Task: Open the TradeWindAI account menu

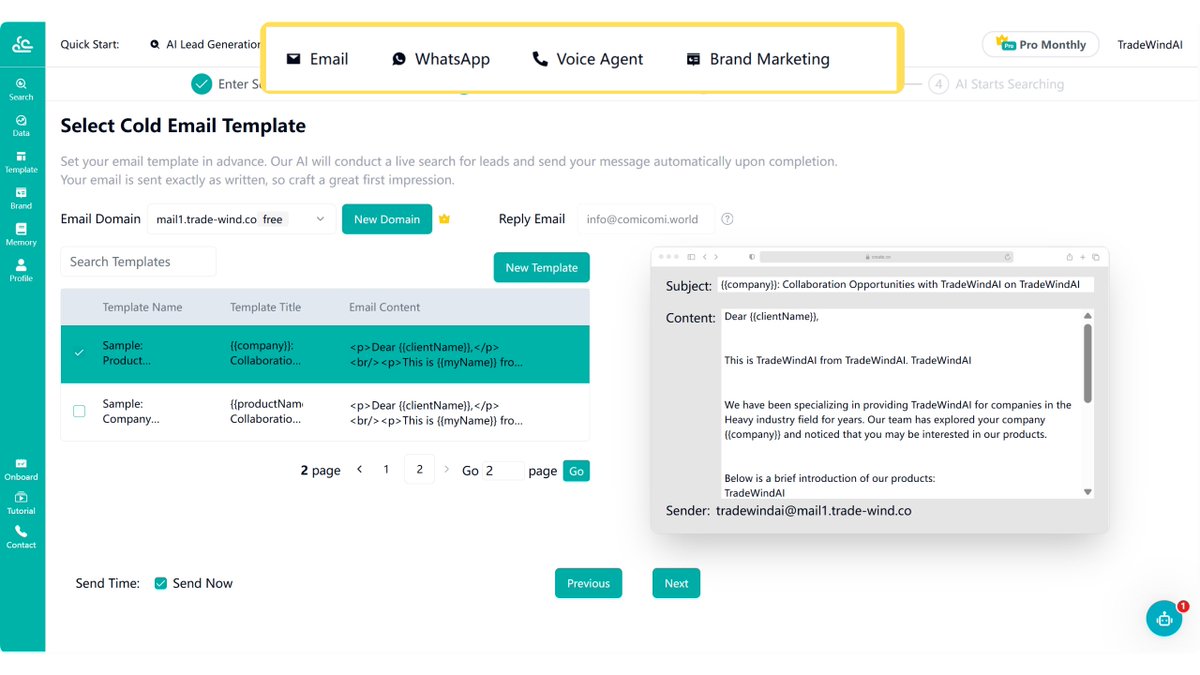Action: tap(1149, 45)
